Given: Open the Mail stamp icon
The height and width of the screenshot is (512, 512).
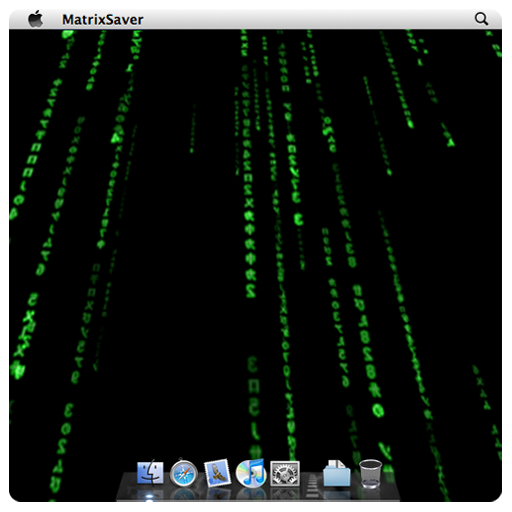Looking at the screenshot, I should (217, 473).
